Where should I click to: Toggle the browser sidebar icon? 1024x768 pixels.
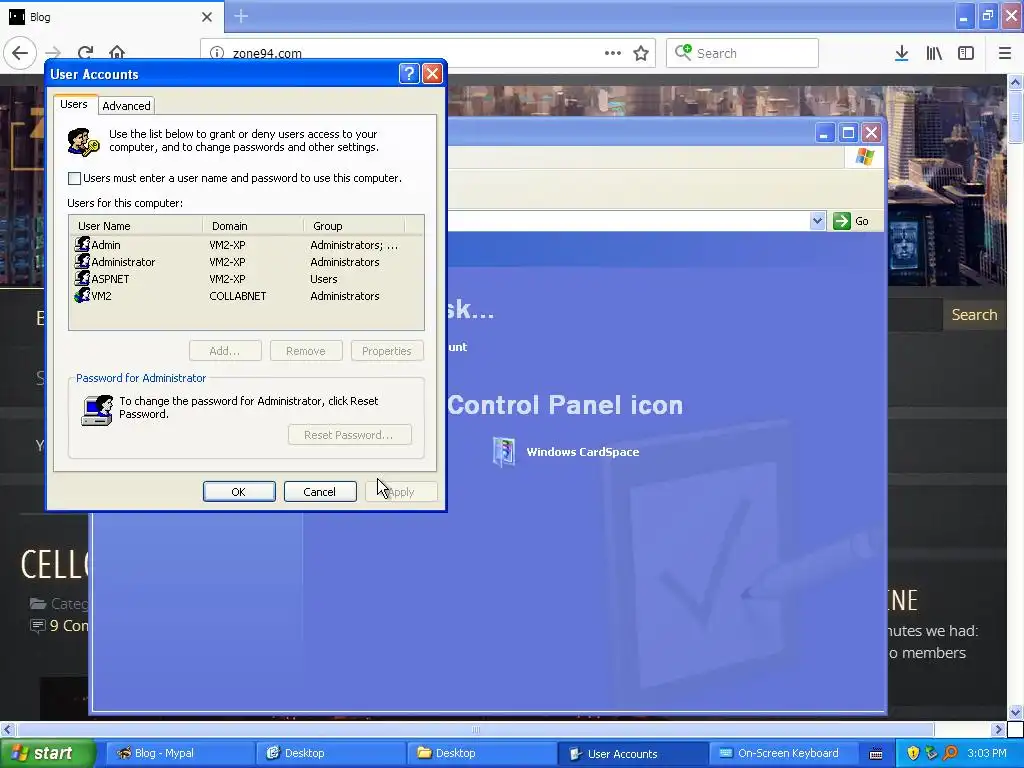click(966, 54)
